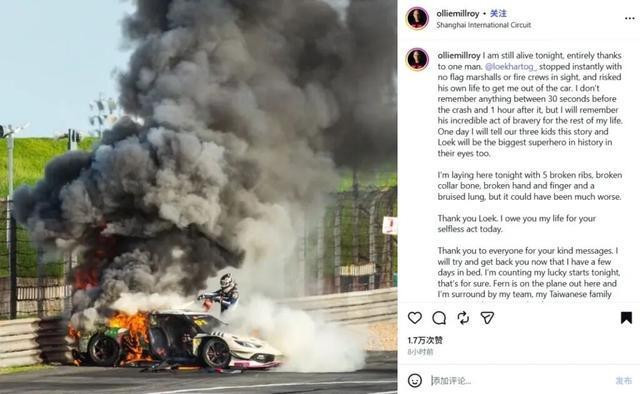
Task: Click olliemillroy username in the caption
Action: pyautogui.click(x=459, y=55)
